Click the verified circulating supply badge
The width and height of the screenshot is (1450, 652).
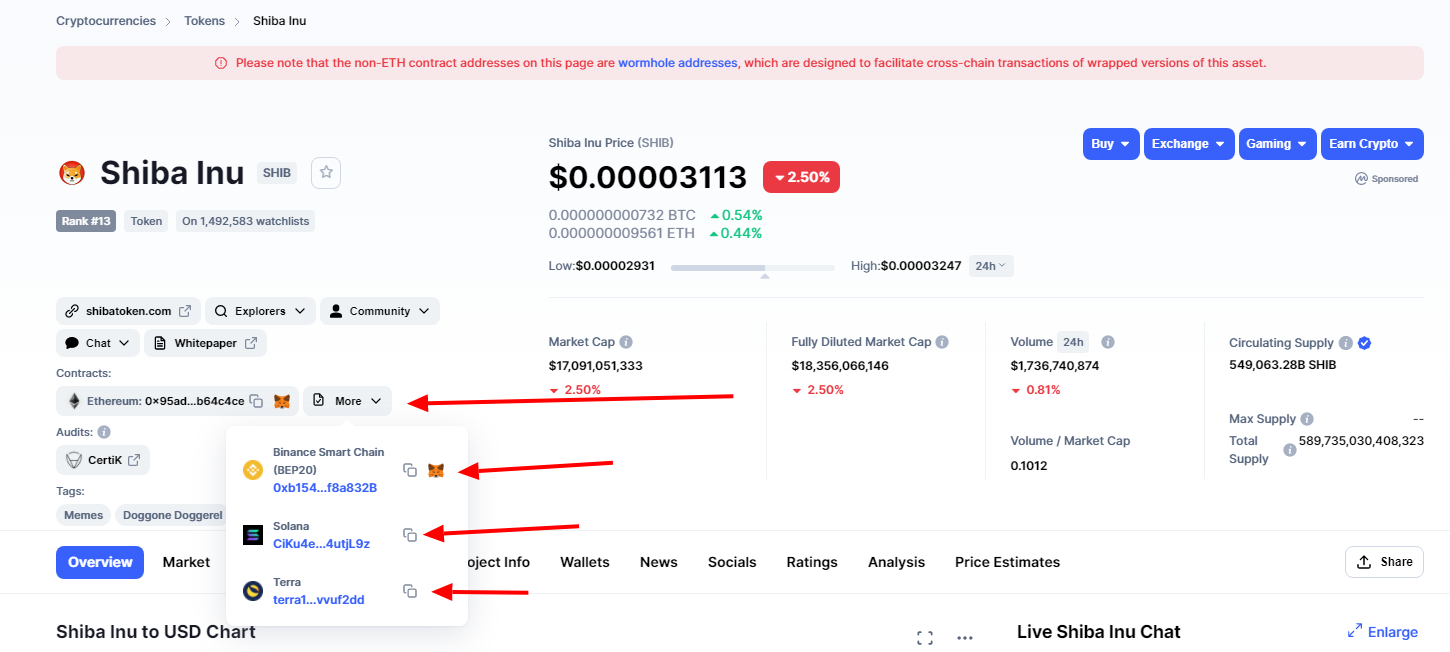[x=1365, y=343]
